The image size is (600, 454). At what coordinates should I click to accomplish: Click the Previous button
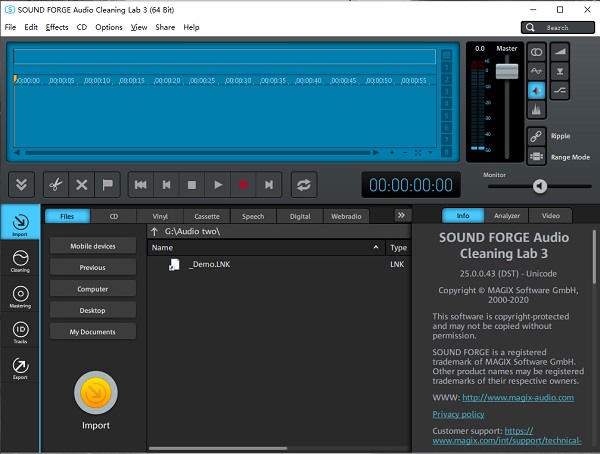(93, 268)
